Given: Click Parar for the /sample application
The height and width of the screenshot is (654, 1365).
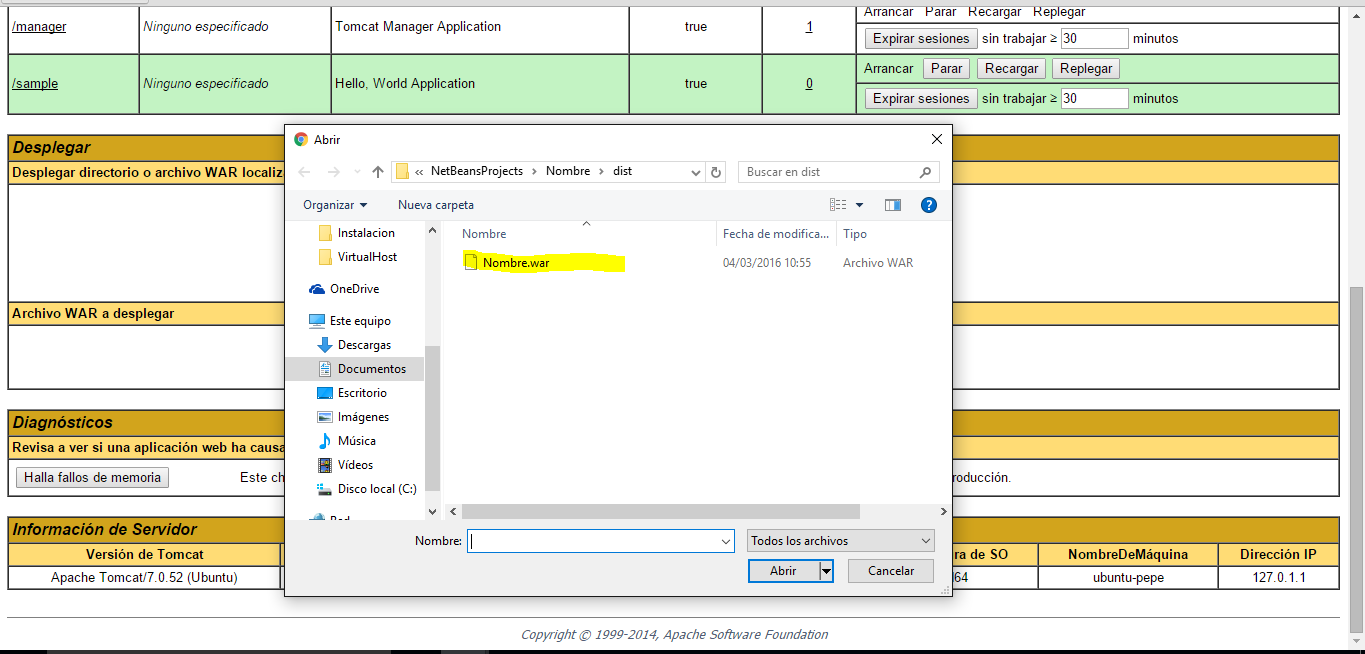Looking at the screenshot, I should point(946,69).
